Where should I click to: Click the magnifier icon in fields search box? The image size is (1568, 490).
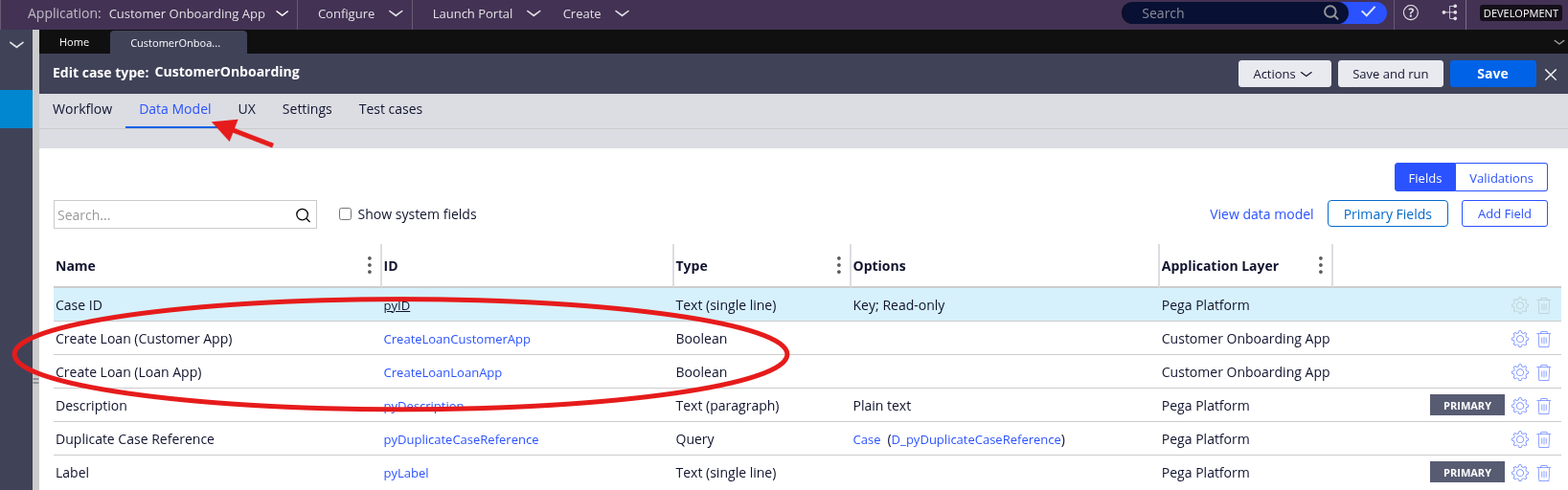coord(303,215)
